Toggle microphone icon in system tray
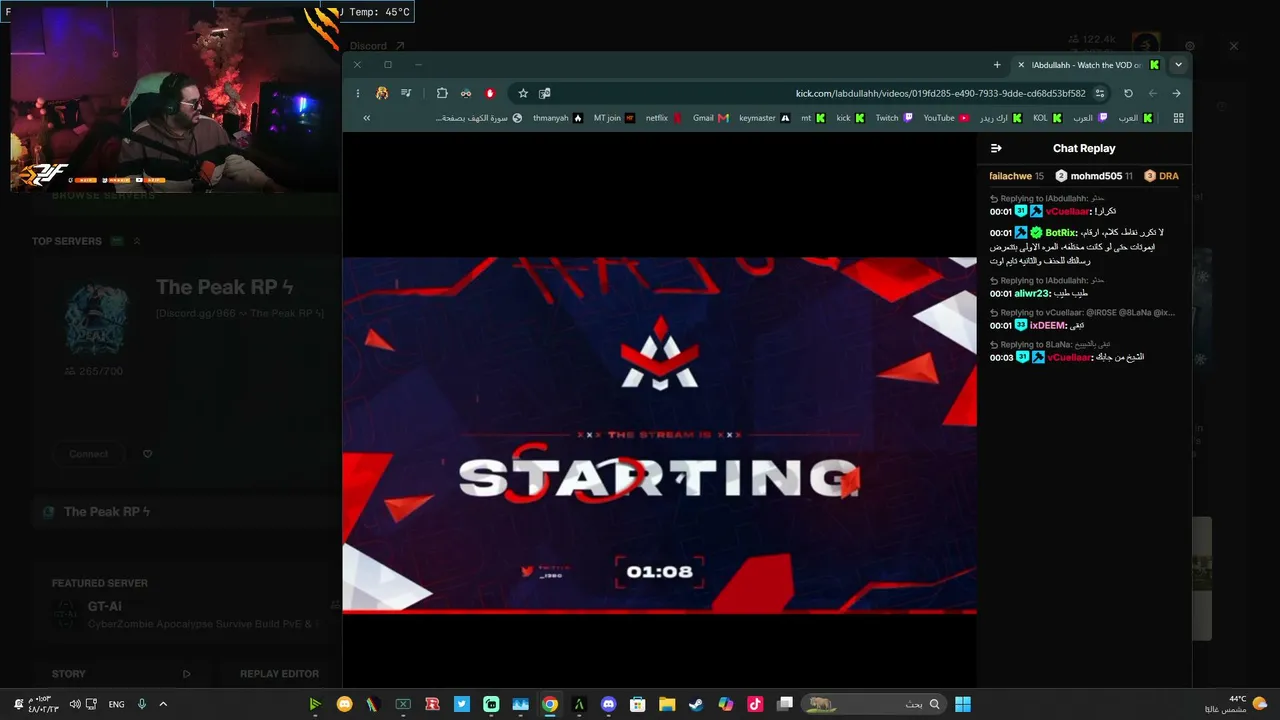Image resolution: width=1280 pixels, height=720 pixels. tap(142, 704)
